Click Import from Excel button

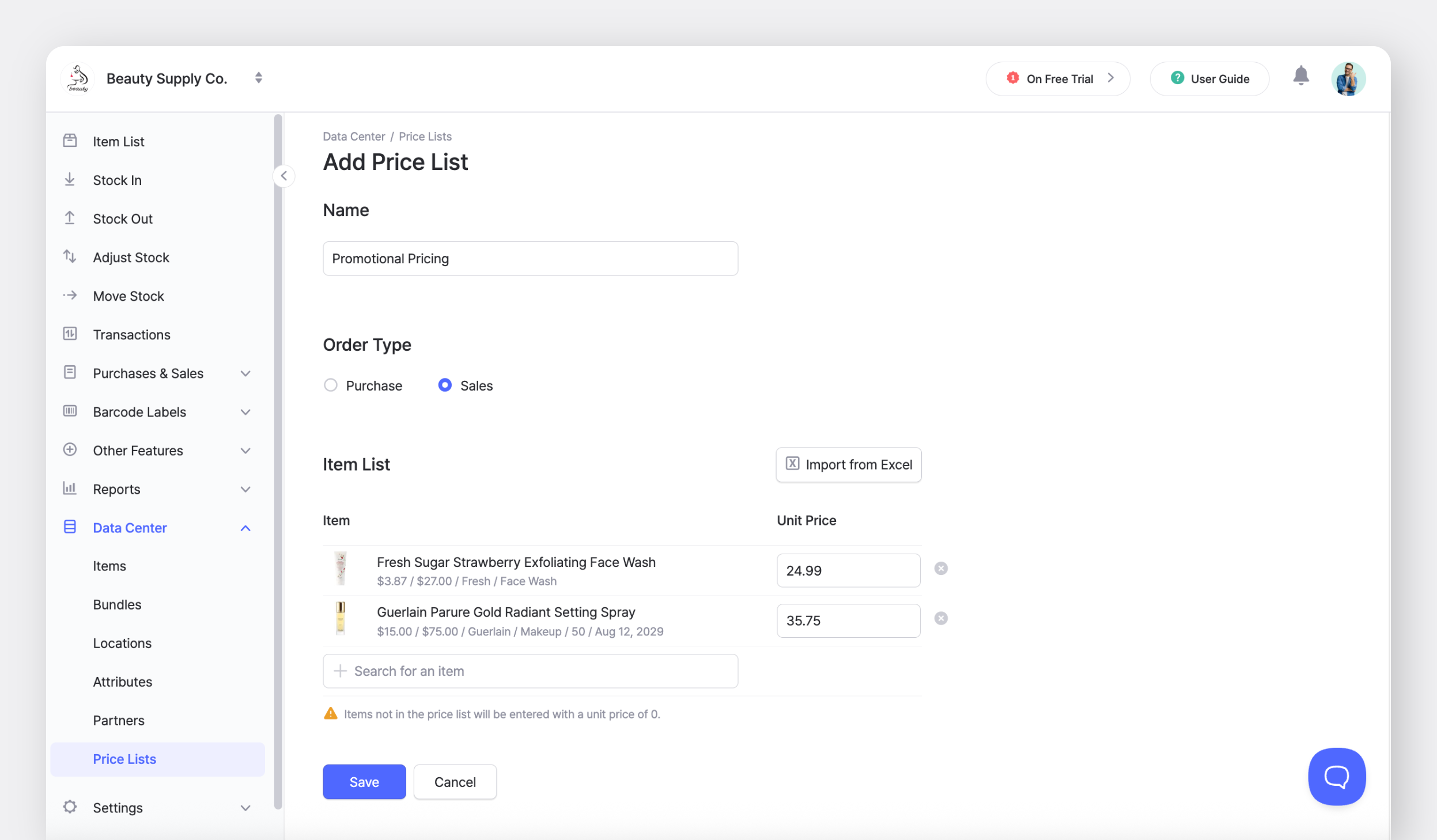(x=848, y=464)
